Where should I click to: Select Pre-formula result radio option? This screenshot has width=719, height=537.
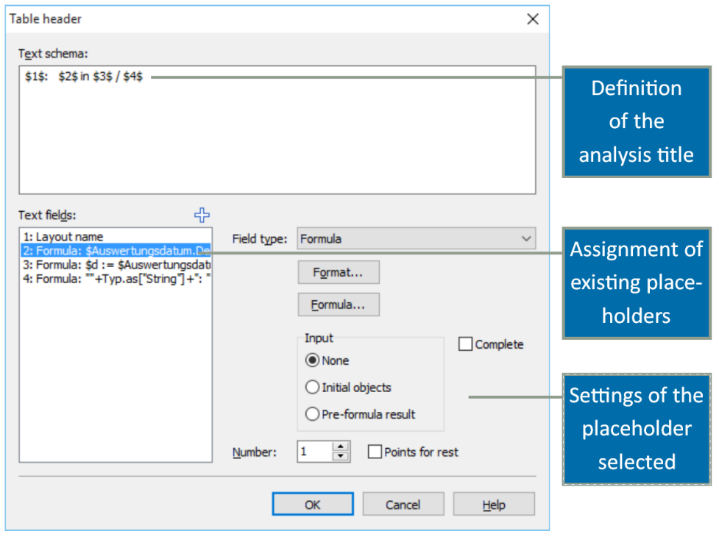point(313,414)
